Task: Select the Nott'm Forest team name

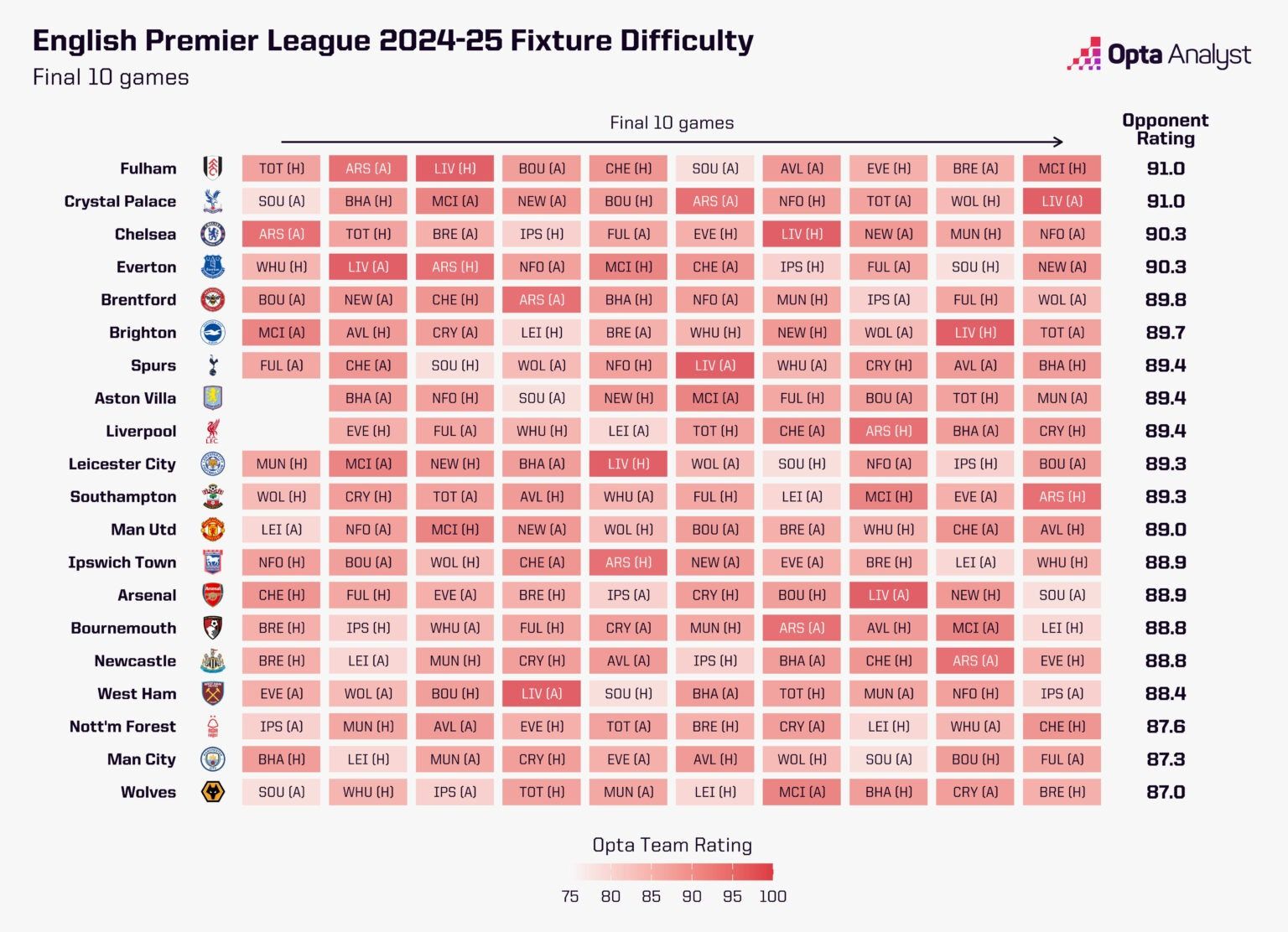Action: click(x=122, y=727)
